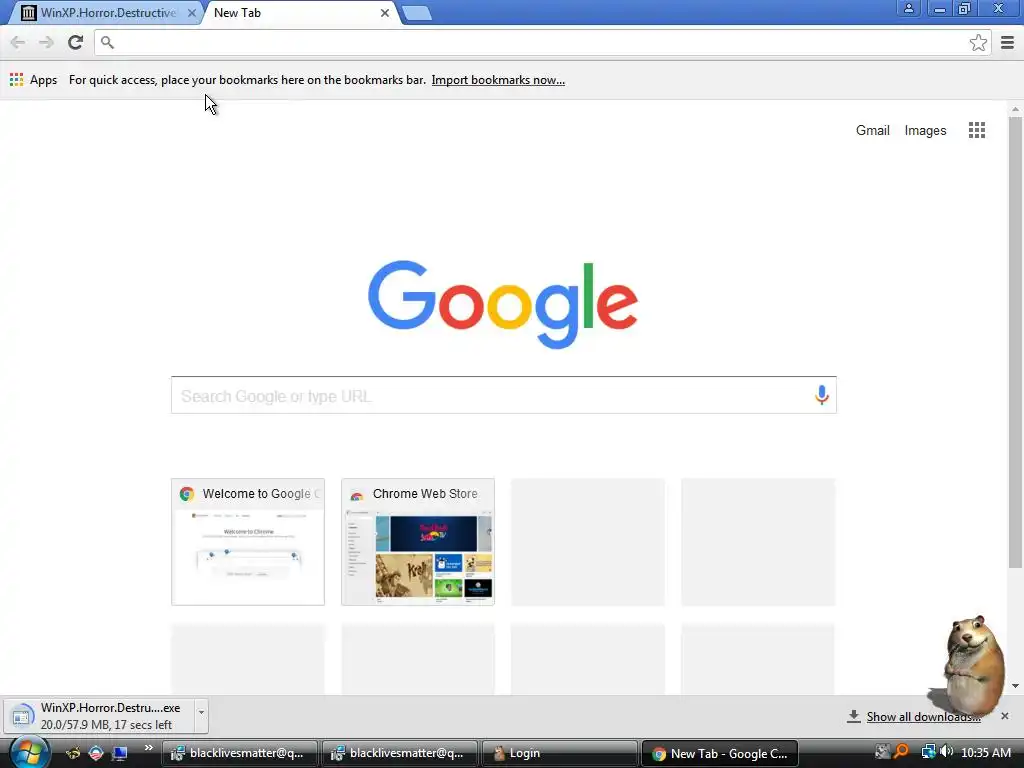Reload the current page
The width and height of the screenshot is (1024, 768).
pyautogui.click(x=75, y=42)
